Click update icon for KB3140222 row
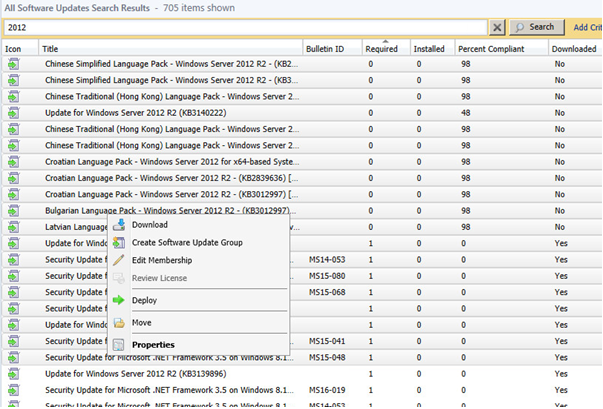The image size is (603, 409). click(13, 113)
